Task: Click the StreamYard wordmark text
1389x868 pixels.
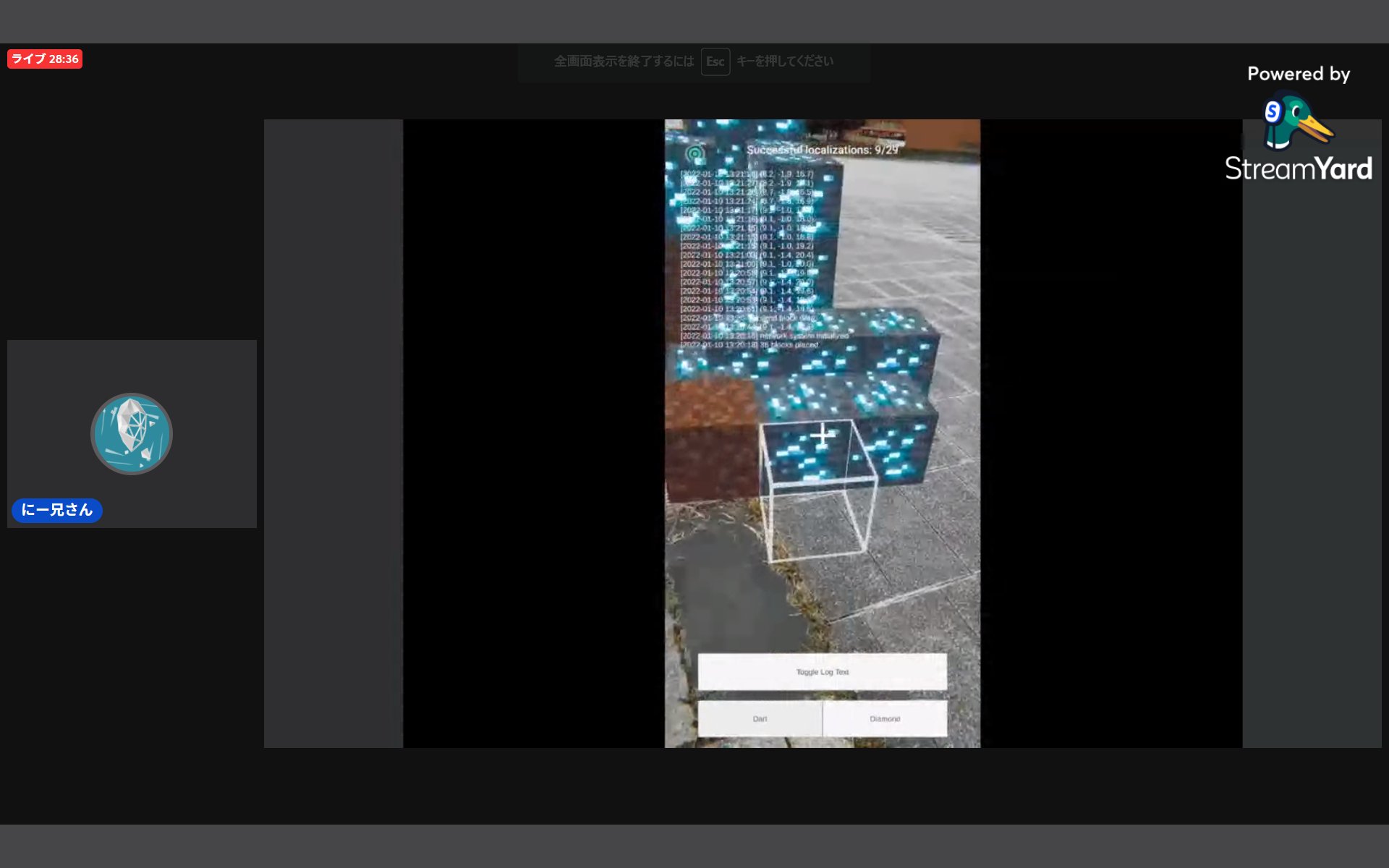Action: coord(1299,169)
